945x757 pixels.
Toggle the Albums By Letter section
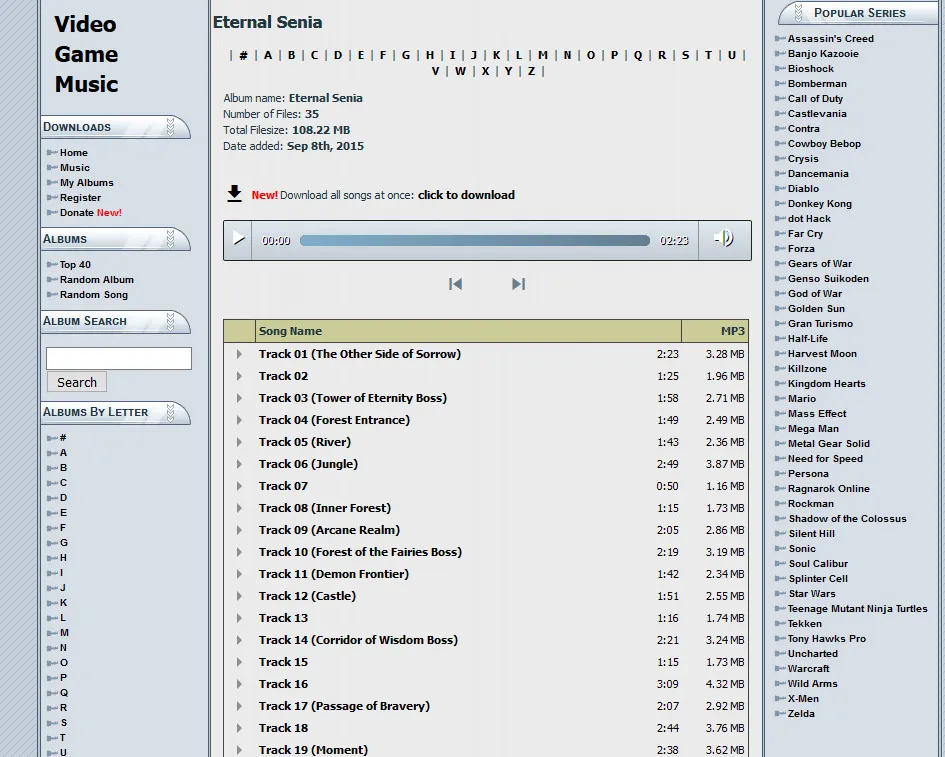tap(171, 412)
